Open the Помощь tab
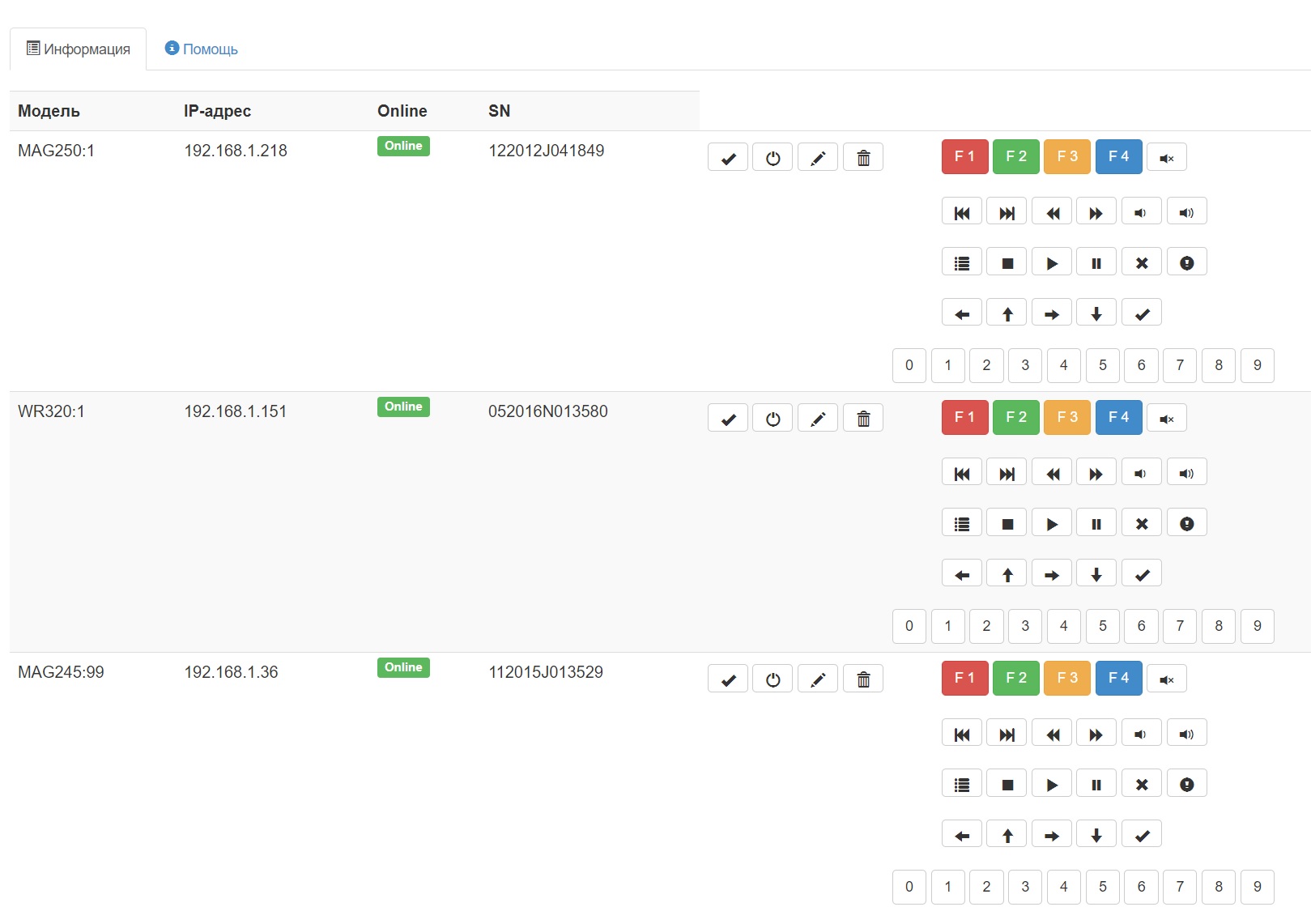The width and height of the screenshot is (1311, 924). (202, 49)
